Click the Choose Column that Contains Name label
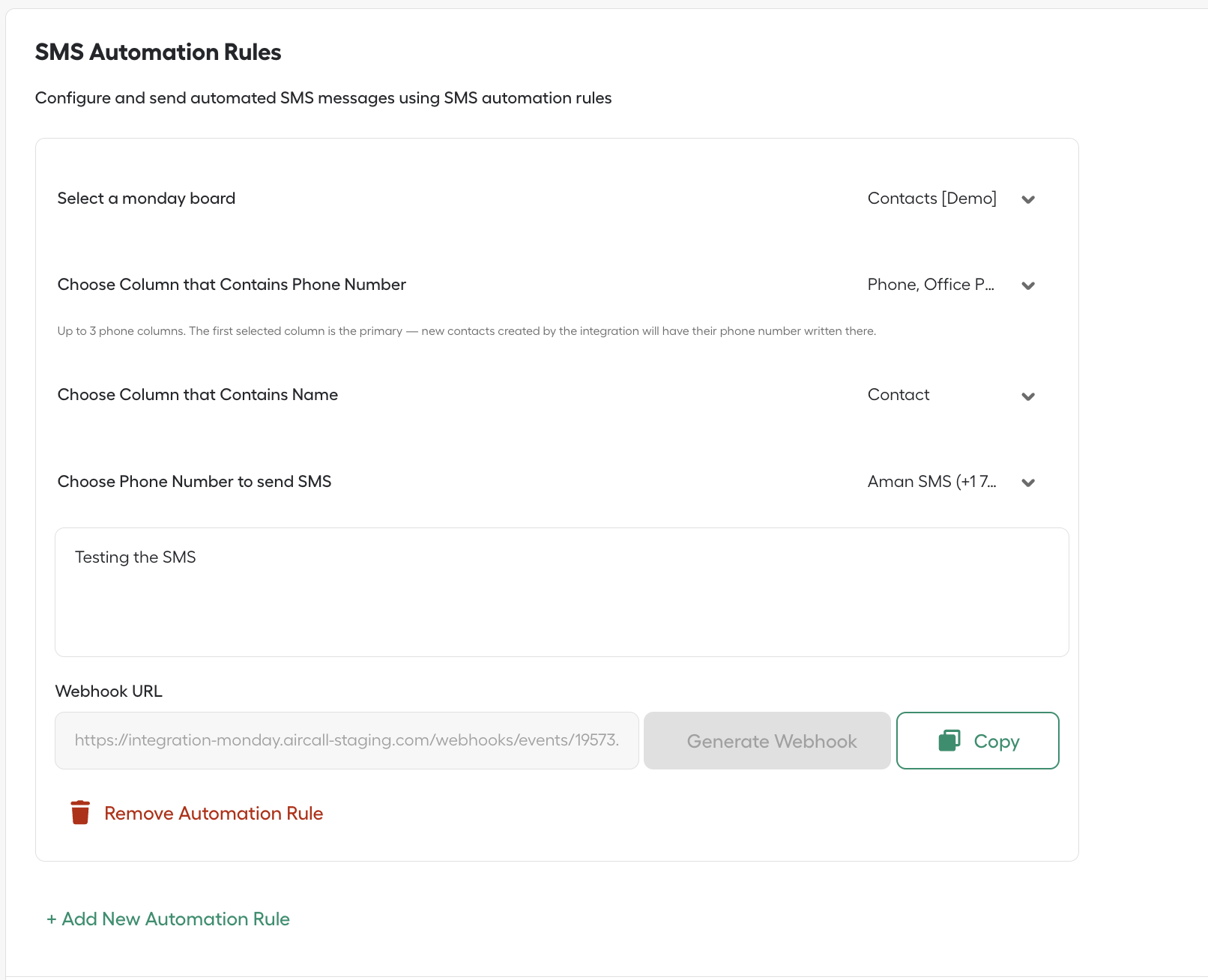1208x980 pixels. point(198,395)
